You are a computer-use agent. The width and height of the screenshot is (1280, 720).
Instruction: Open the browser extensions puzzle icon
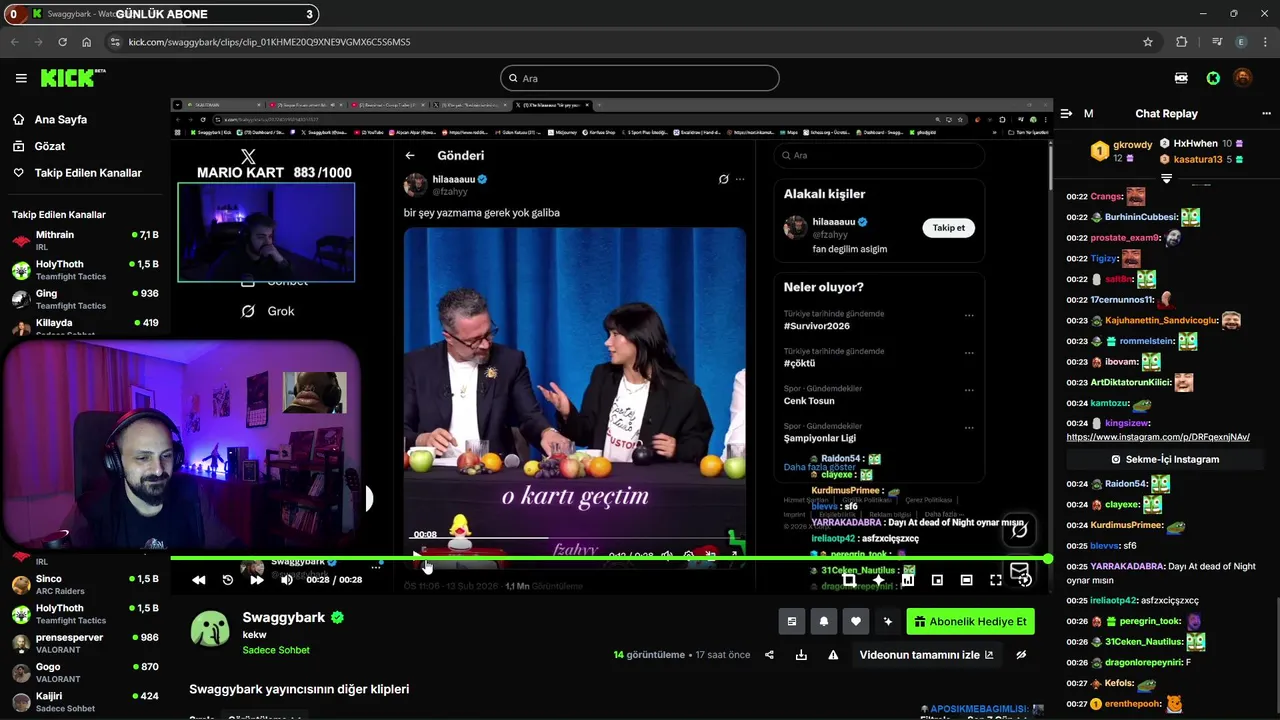point(1182,42)
